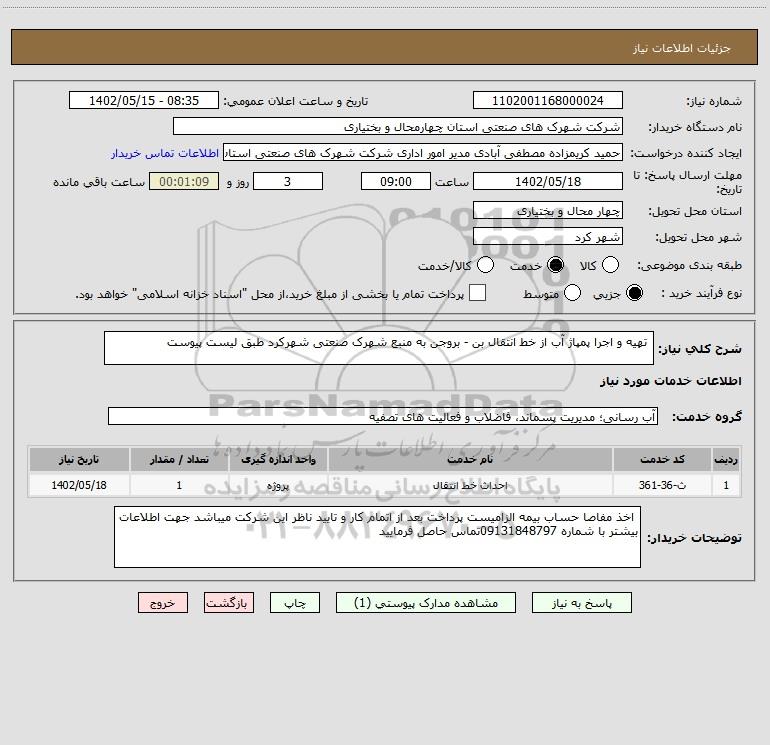Screen dimensions: 770x745
Task: Click the تعداد / مقدار column header
Action: coord(179,459)
